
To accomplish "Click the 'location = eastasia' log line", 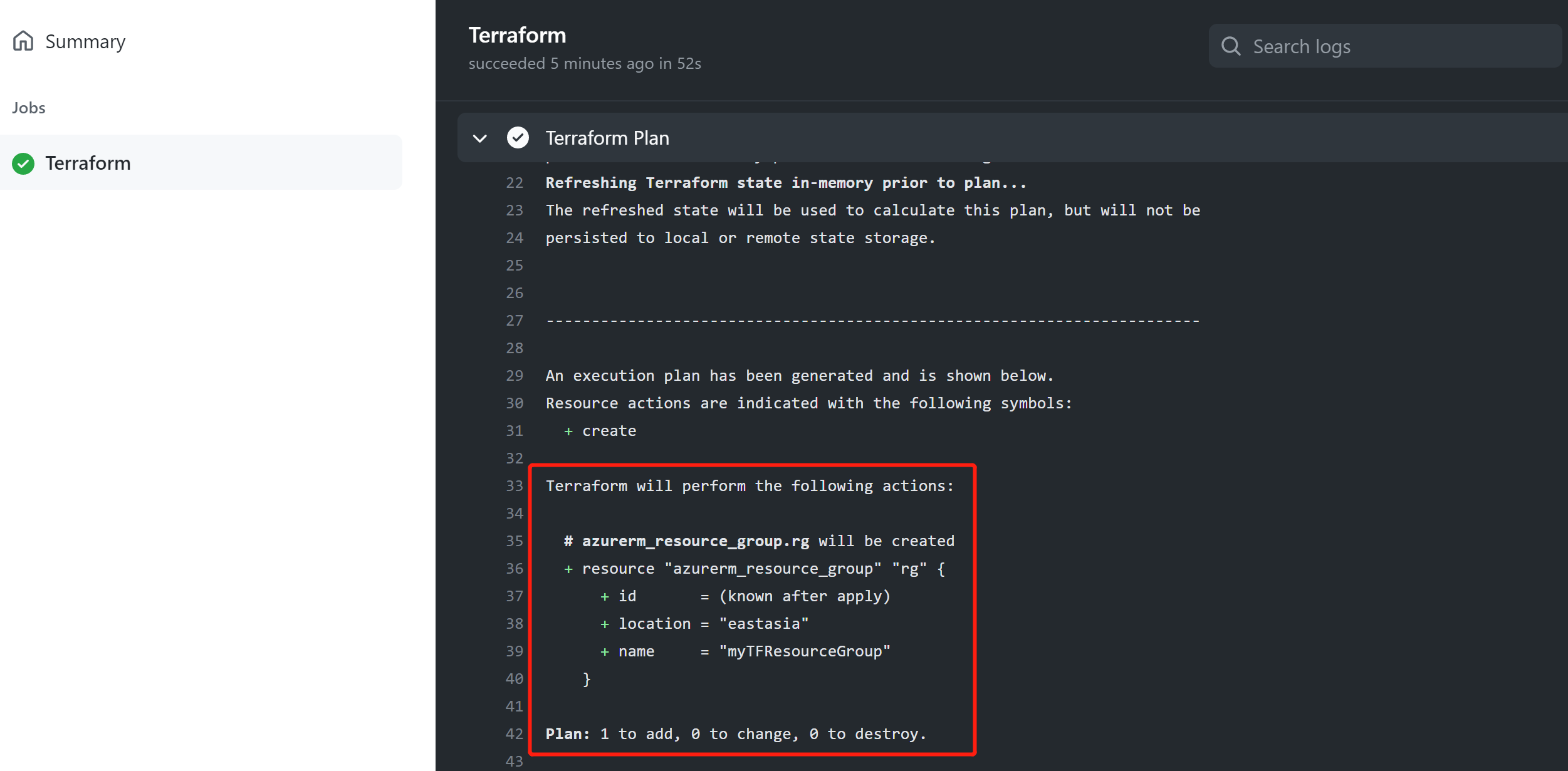I will (x=704, y=624).
